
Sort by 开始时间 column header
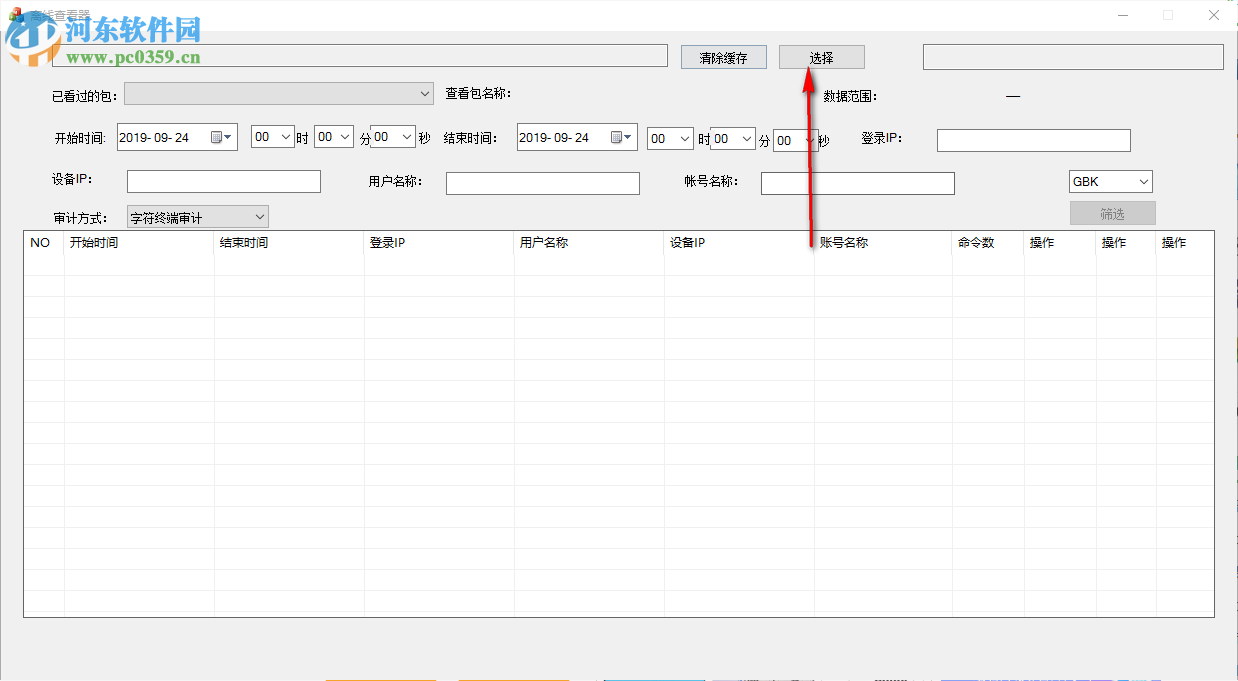(x=140, y=243)
